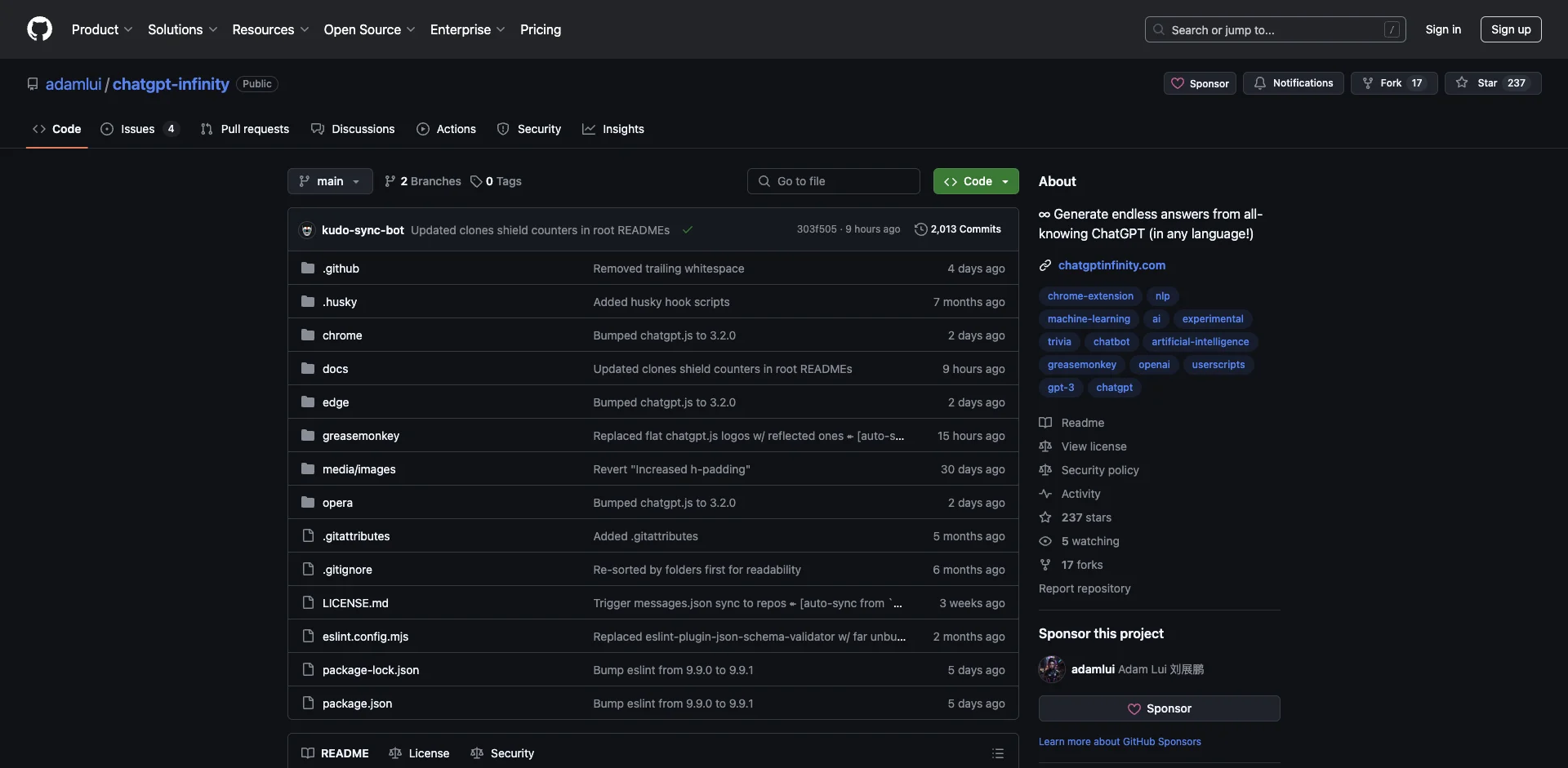Fork the repository with Fork button
The image size is (1568, 768).
1394,83
